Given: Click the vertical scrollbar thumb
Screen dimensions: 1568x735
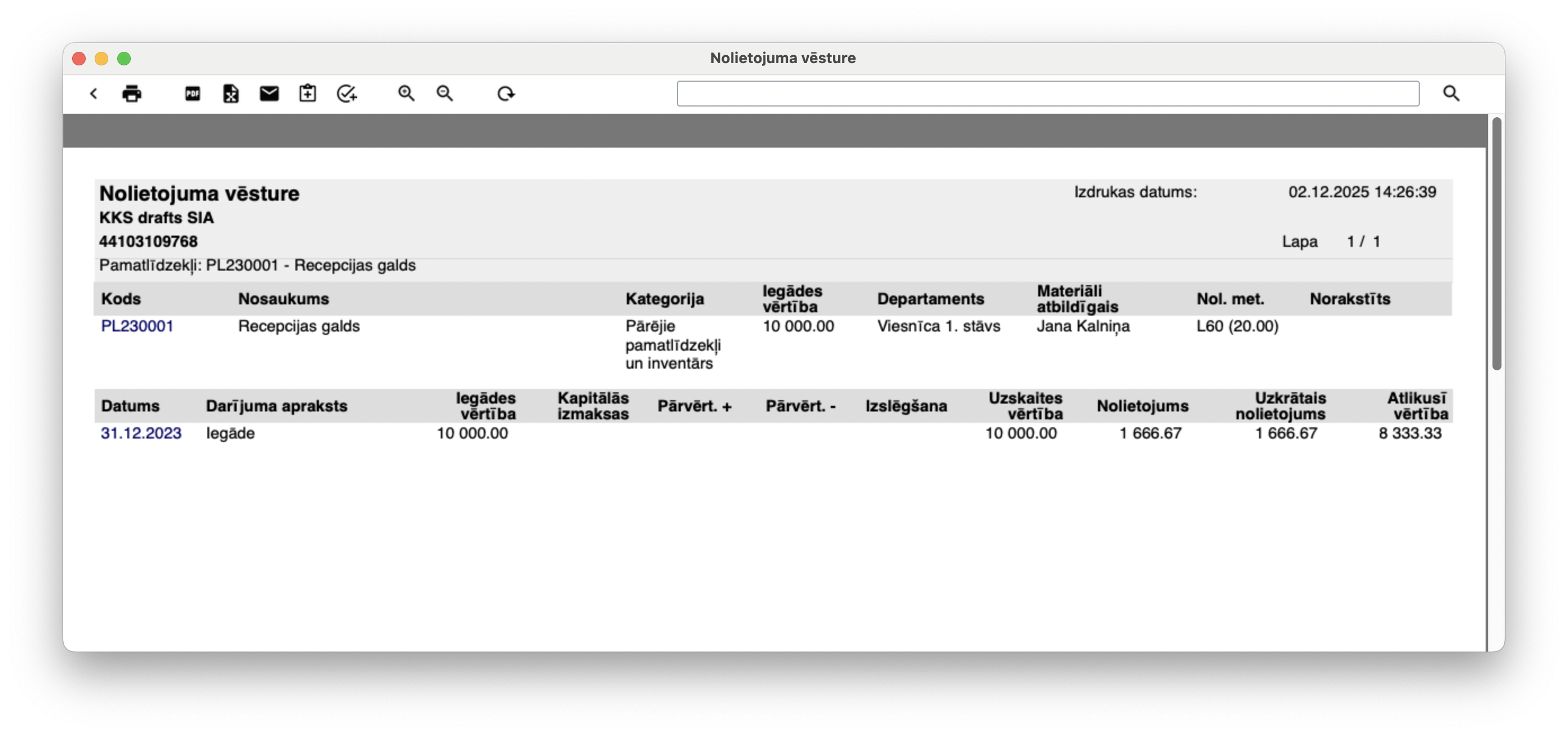Looking at the screenshot, I should point(1496,243).
